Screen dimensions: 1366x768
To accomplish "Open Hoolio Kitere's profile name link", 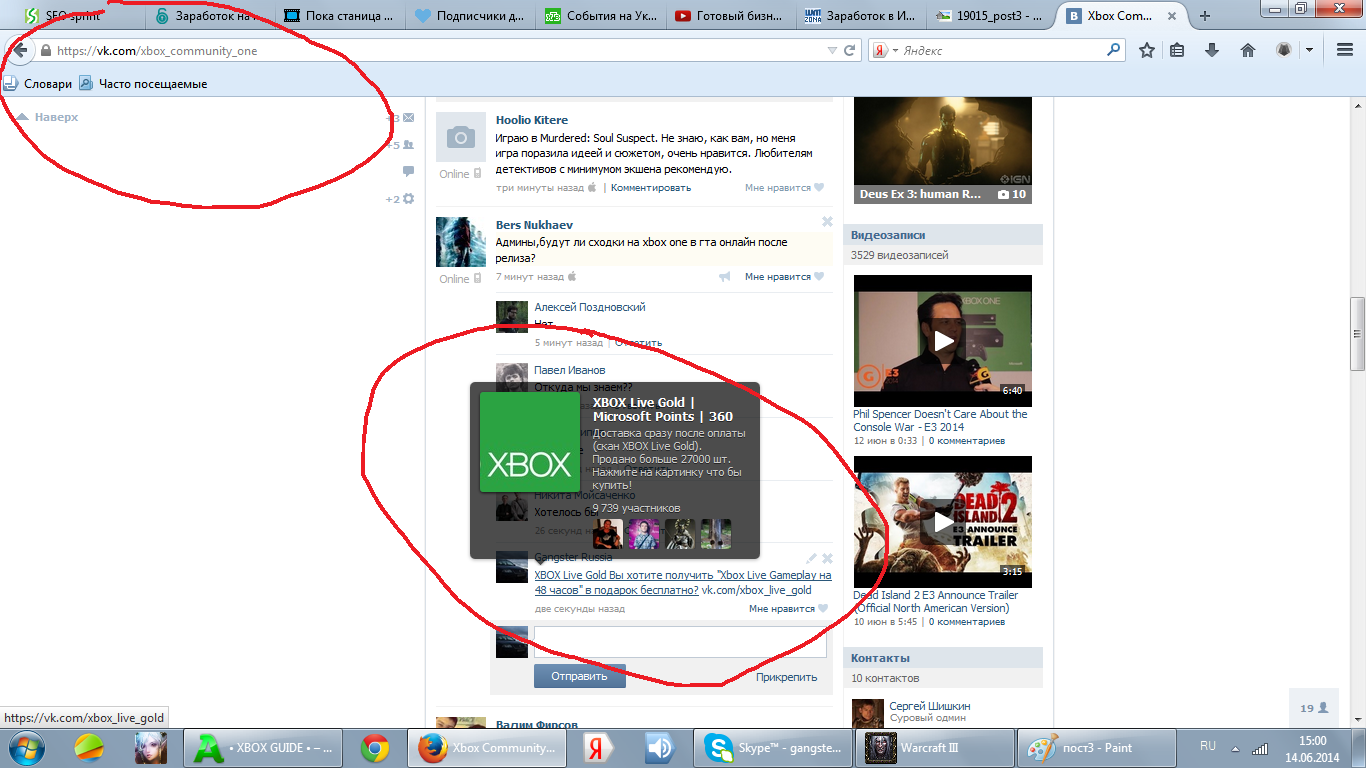I will (x=532, y=121).
